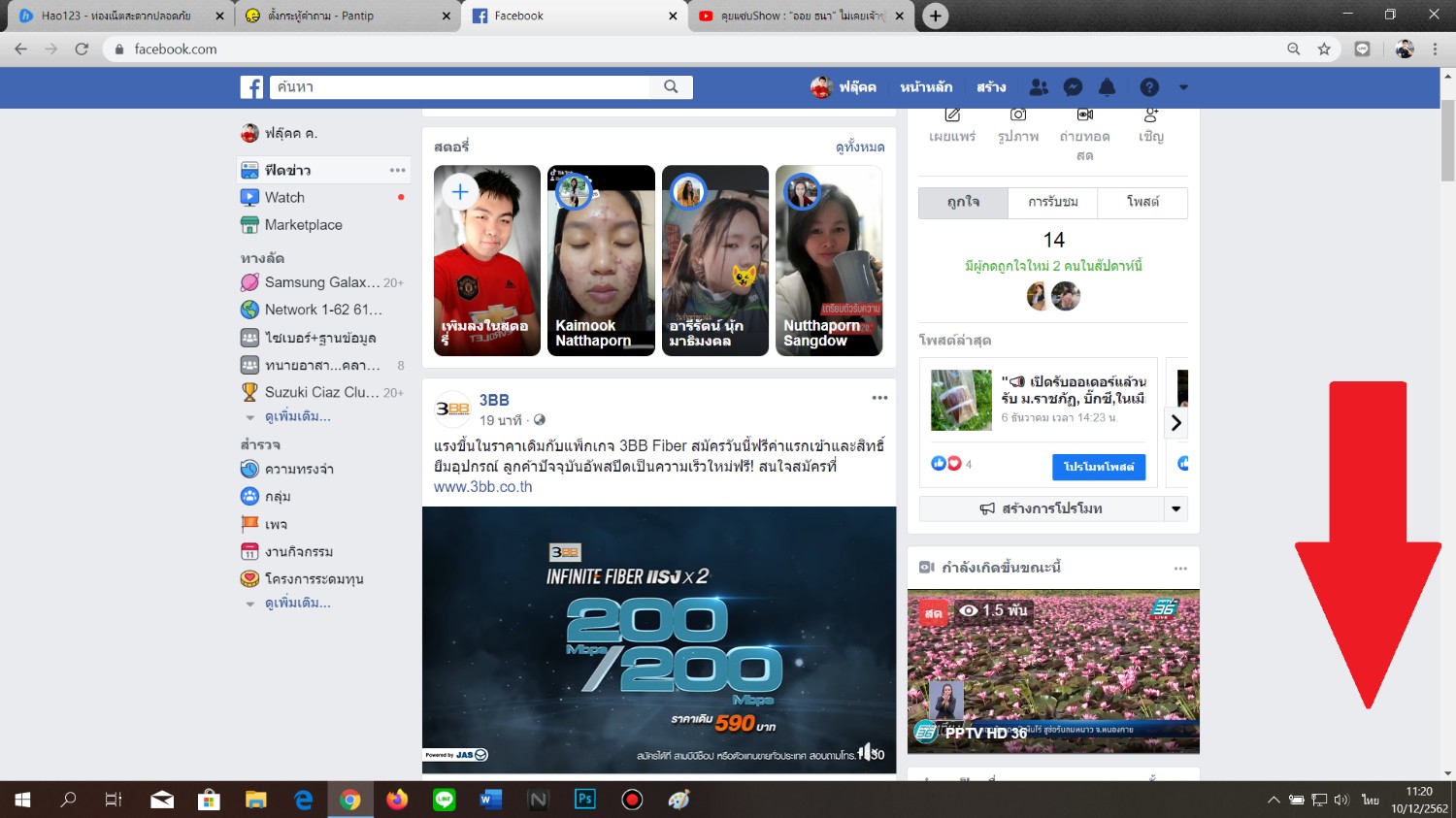Screen dimensions: 1456x818
Task: Click the search magnifier button in Facebook search
Action: [671, 87]
